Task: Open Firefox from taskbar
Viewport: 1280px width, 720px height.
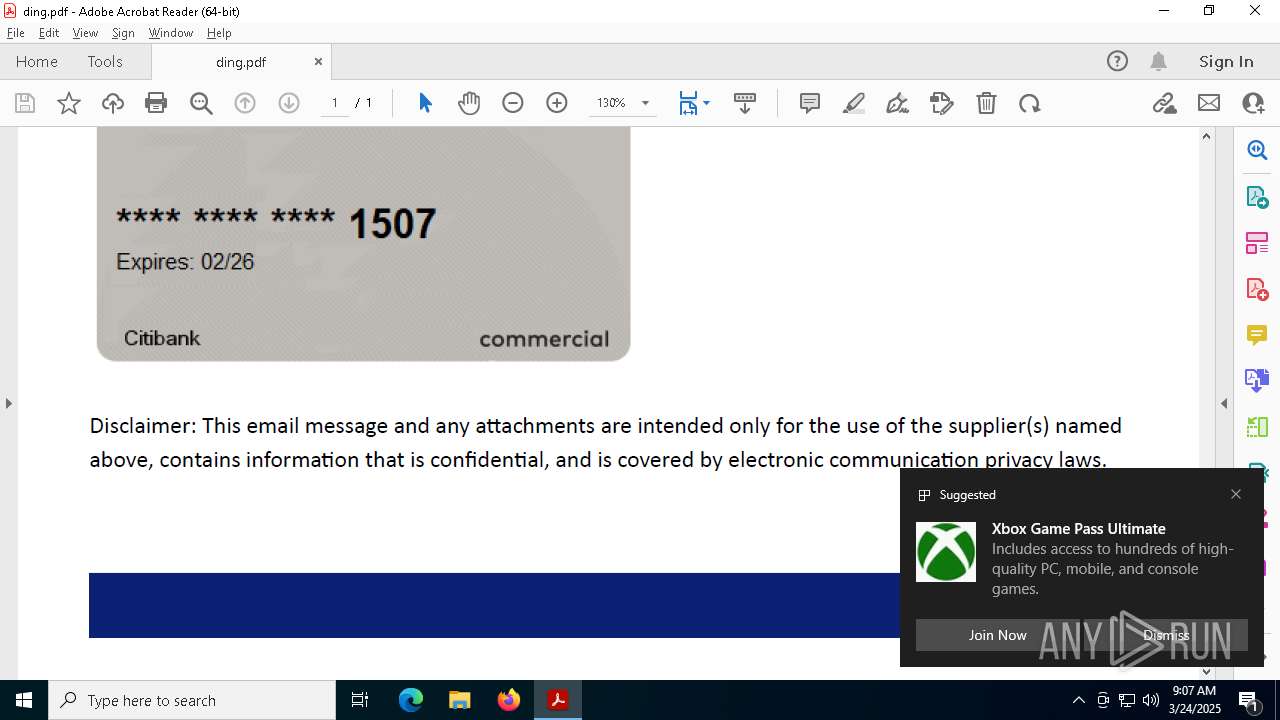Action: (509, 700)
